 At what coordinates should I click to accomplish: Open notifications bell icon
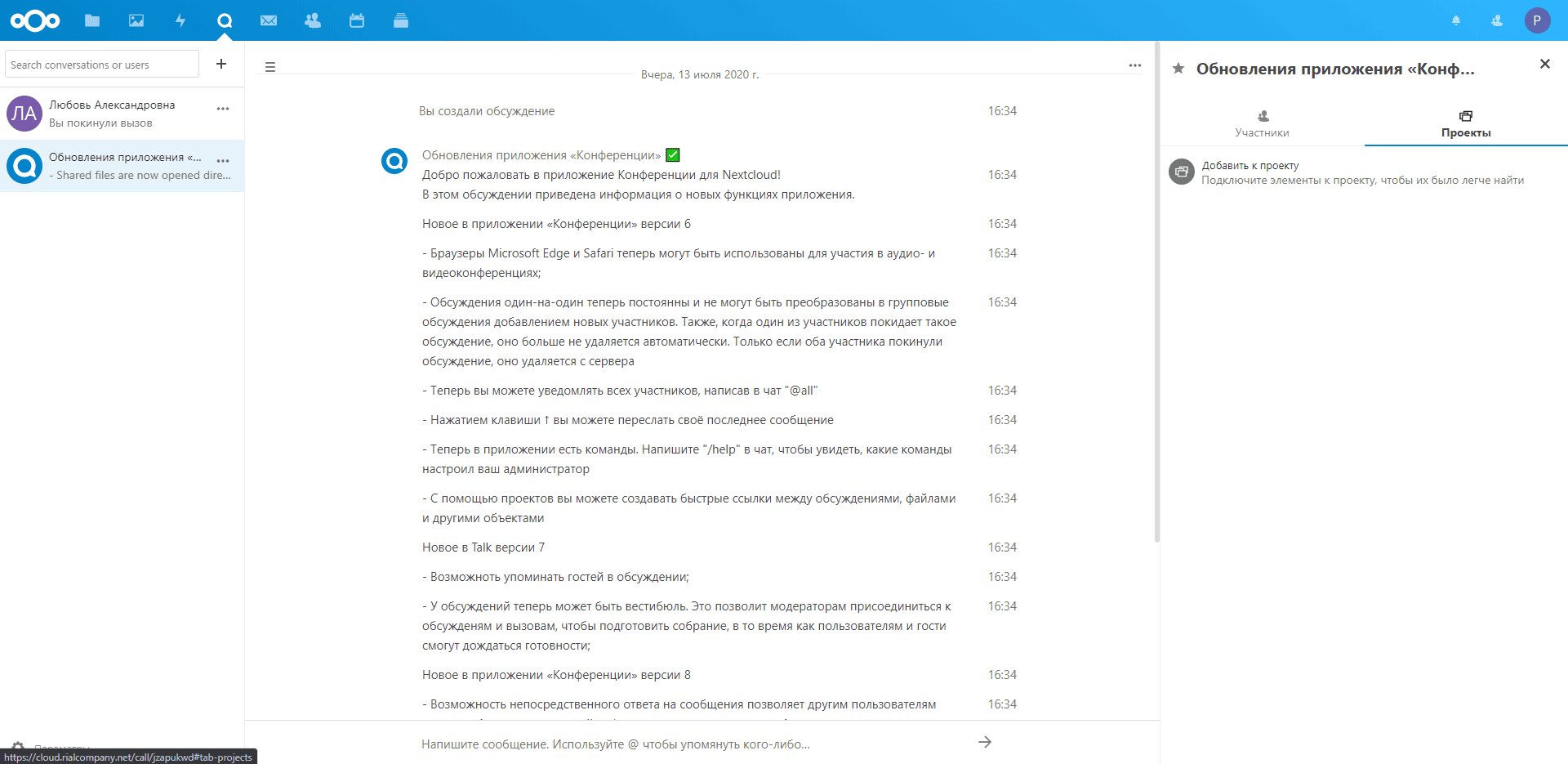point(1456,20)
